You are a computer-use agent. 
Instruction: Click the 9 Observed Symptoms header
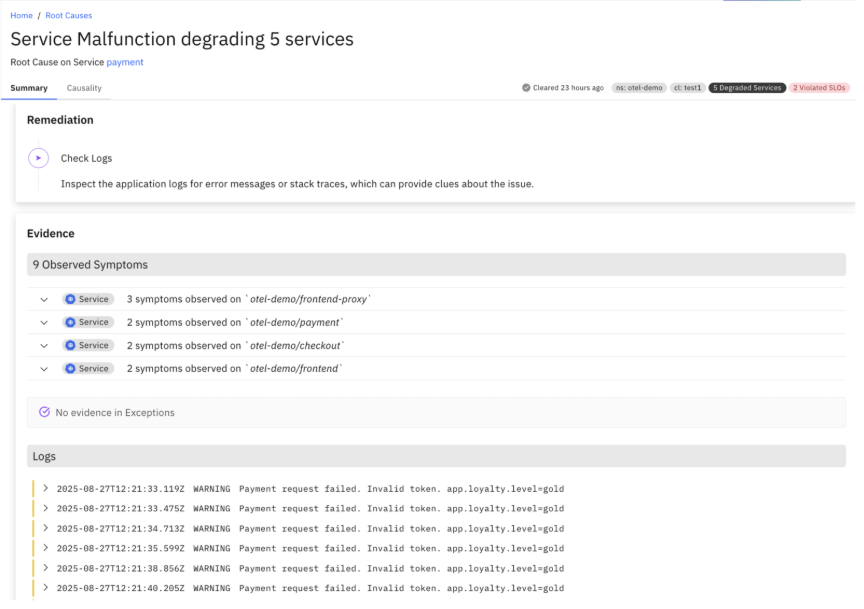[x=436, y=265]
